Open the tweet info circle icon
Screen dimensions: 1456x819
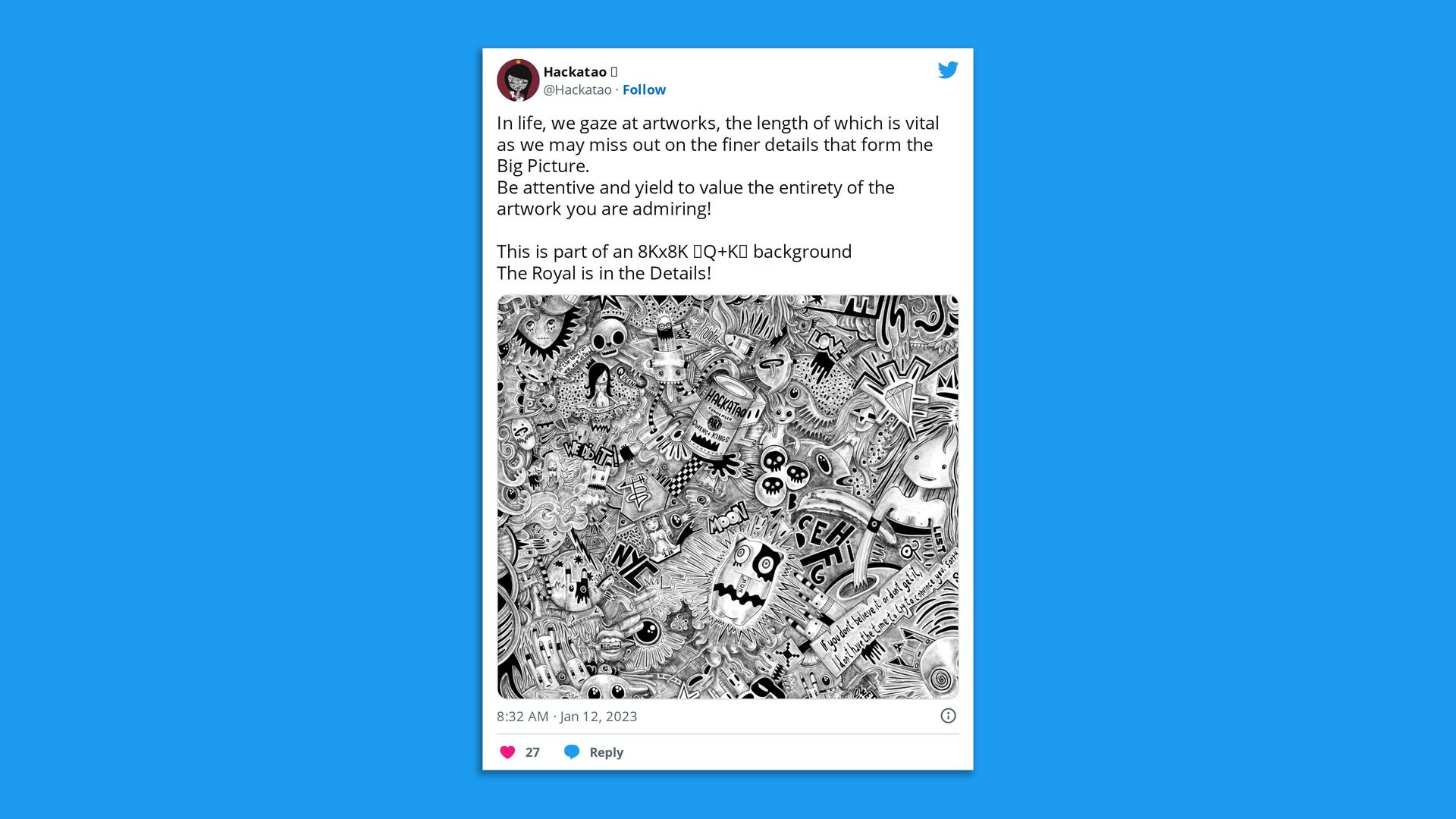click(x=948, y=716)
